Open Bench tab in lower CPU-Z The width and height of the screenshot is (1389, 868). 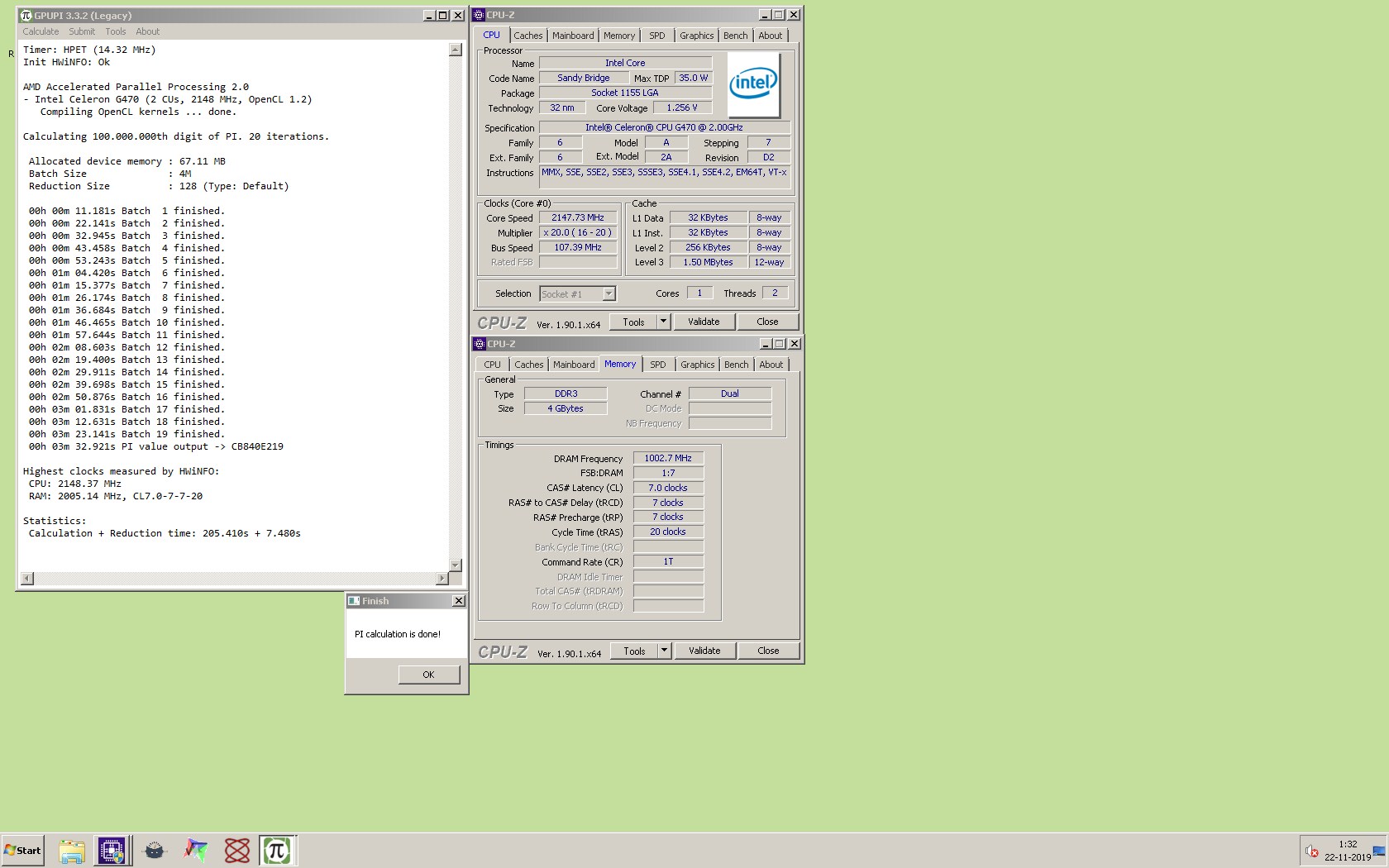(x=737, y=365)
